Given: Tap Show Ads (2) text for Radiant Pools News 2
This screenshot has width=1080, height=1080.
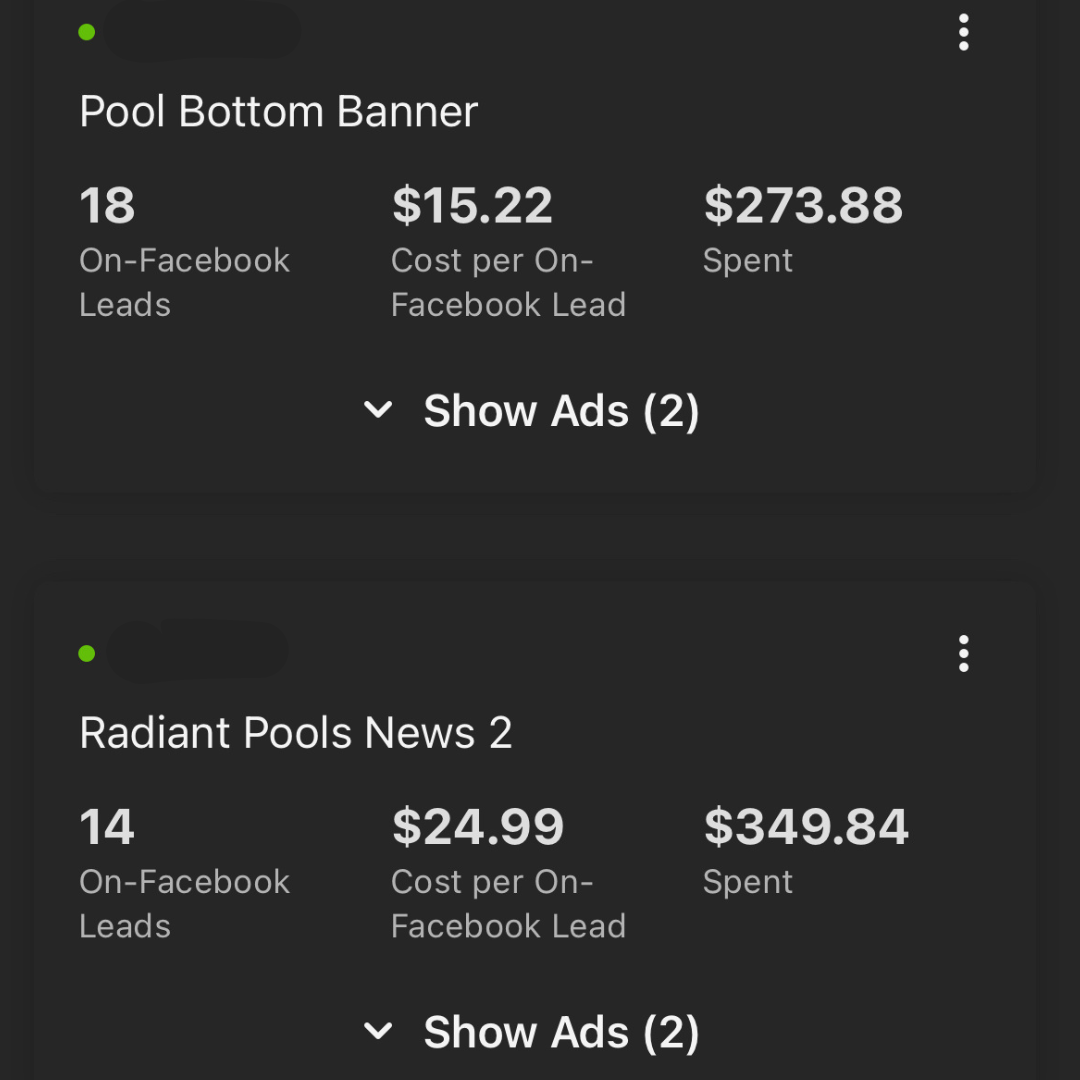Looking at the screenshot, I should (x=561, y=1032).
